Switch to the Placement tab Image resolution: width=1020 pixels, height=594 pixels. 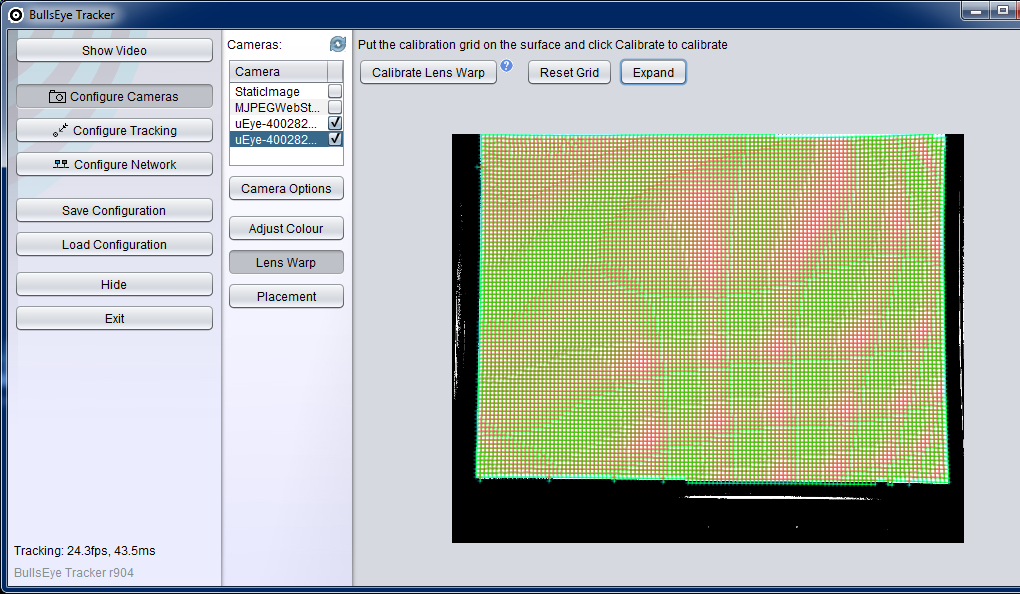coord(286,297)
